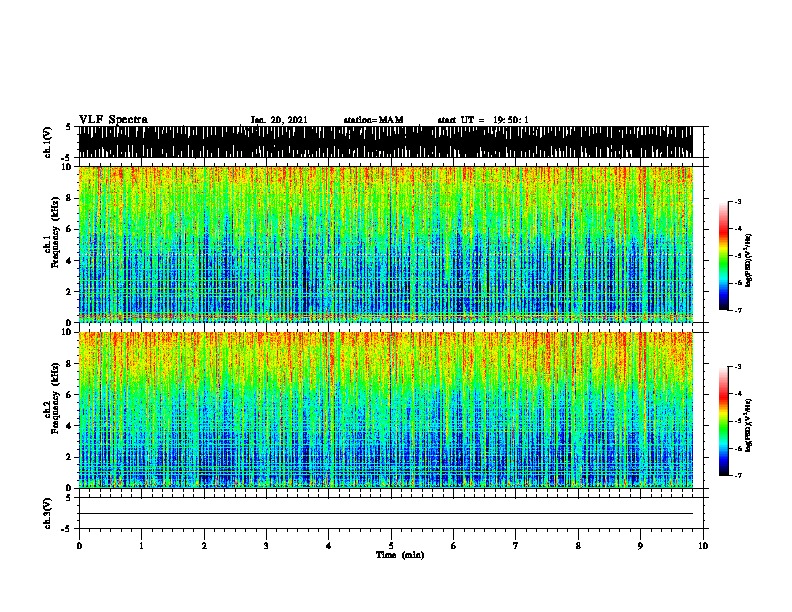Viewport: 792px width, 612px height.
Task: Click time axis tick label "7"
Action: pos(516,545)
